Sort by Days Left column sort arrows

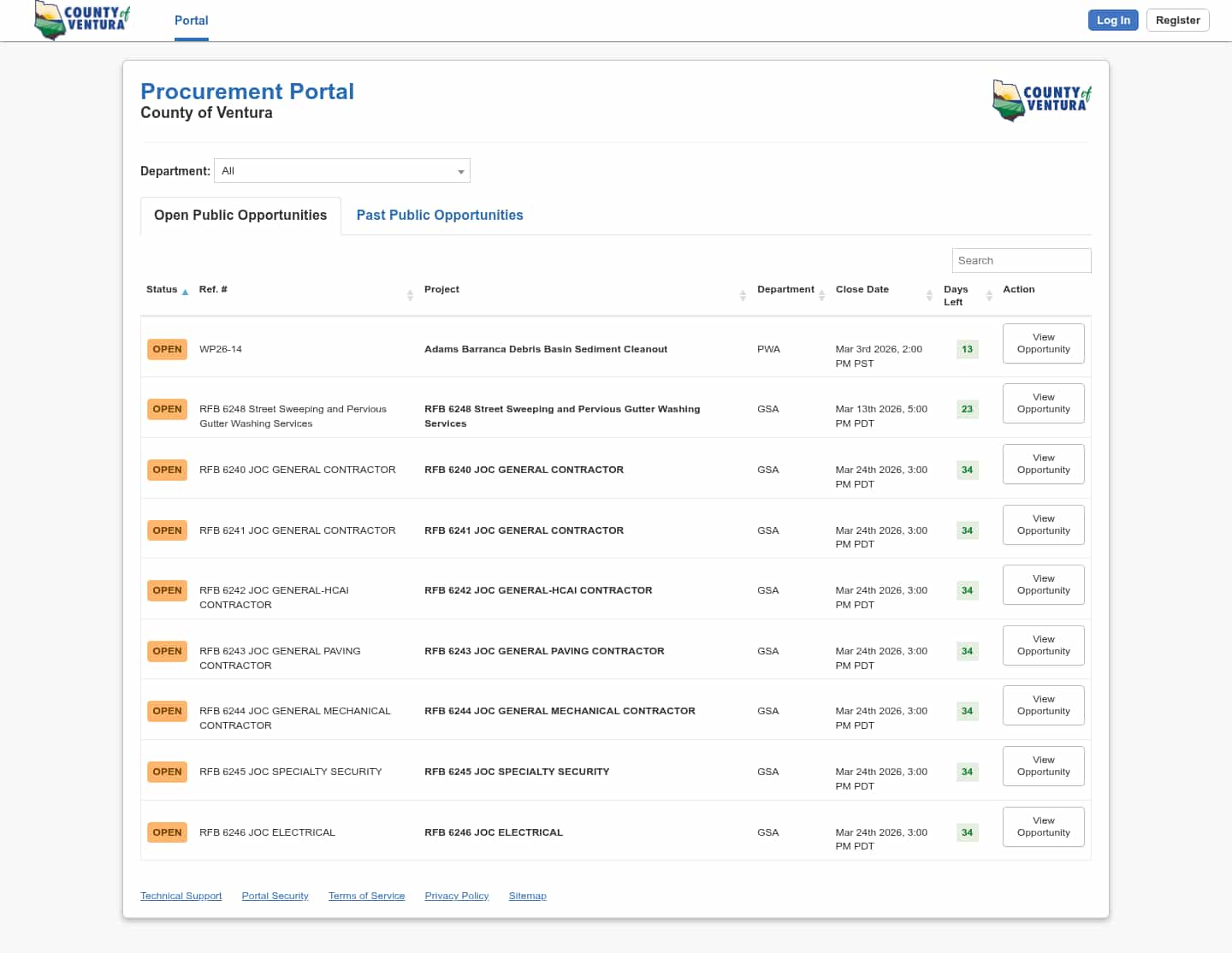pos(989,295)
